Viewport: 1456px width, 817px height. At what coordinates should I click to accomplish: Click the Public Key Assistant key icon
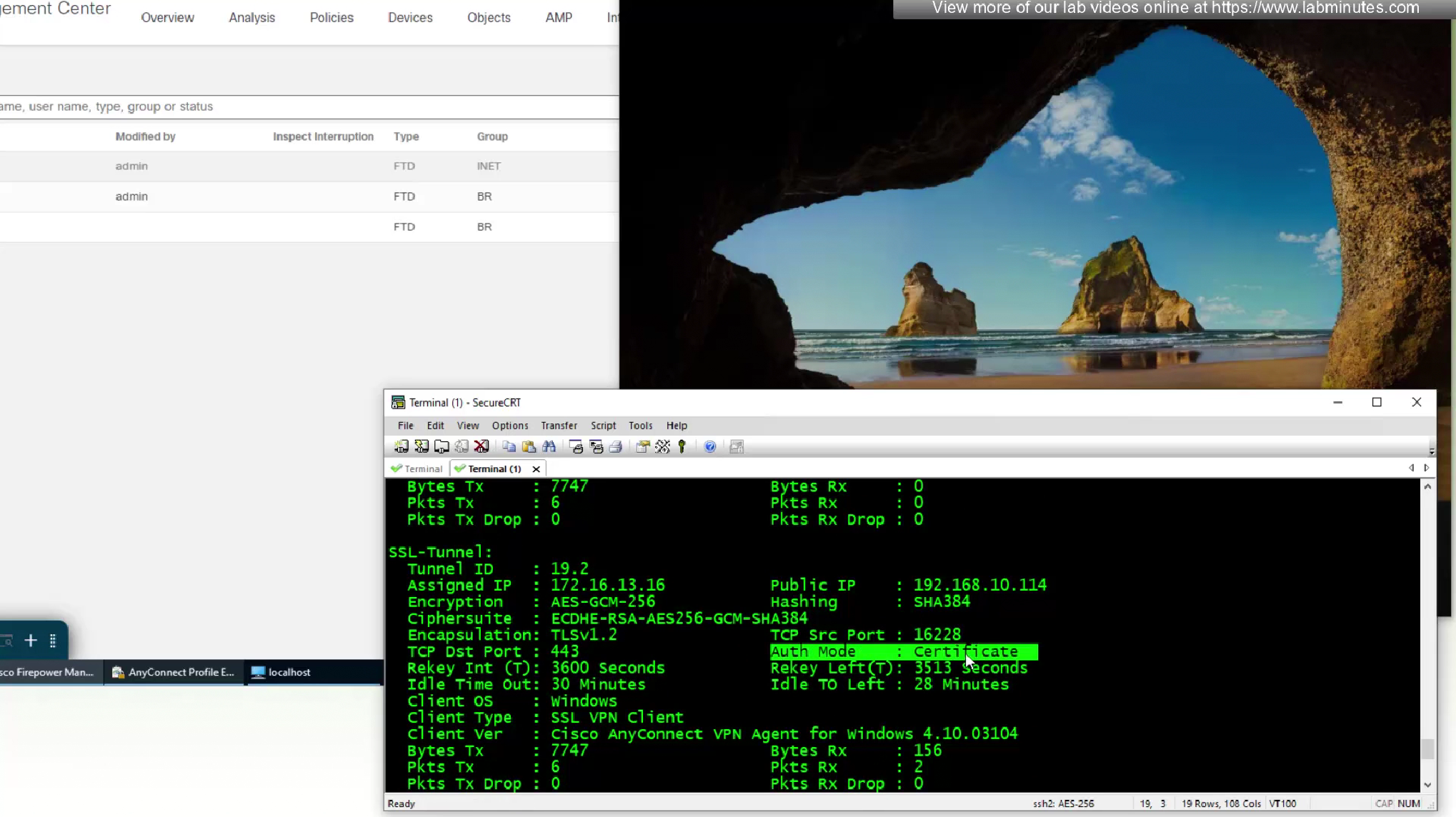(x=682, y=447)
